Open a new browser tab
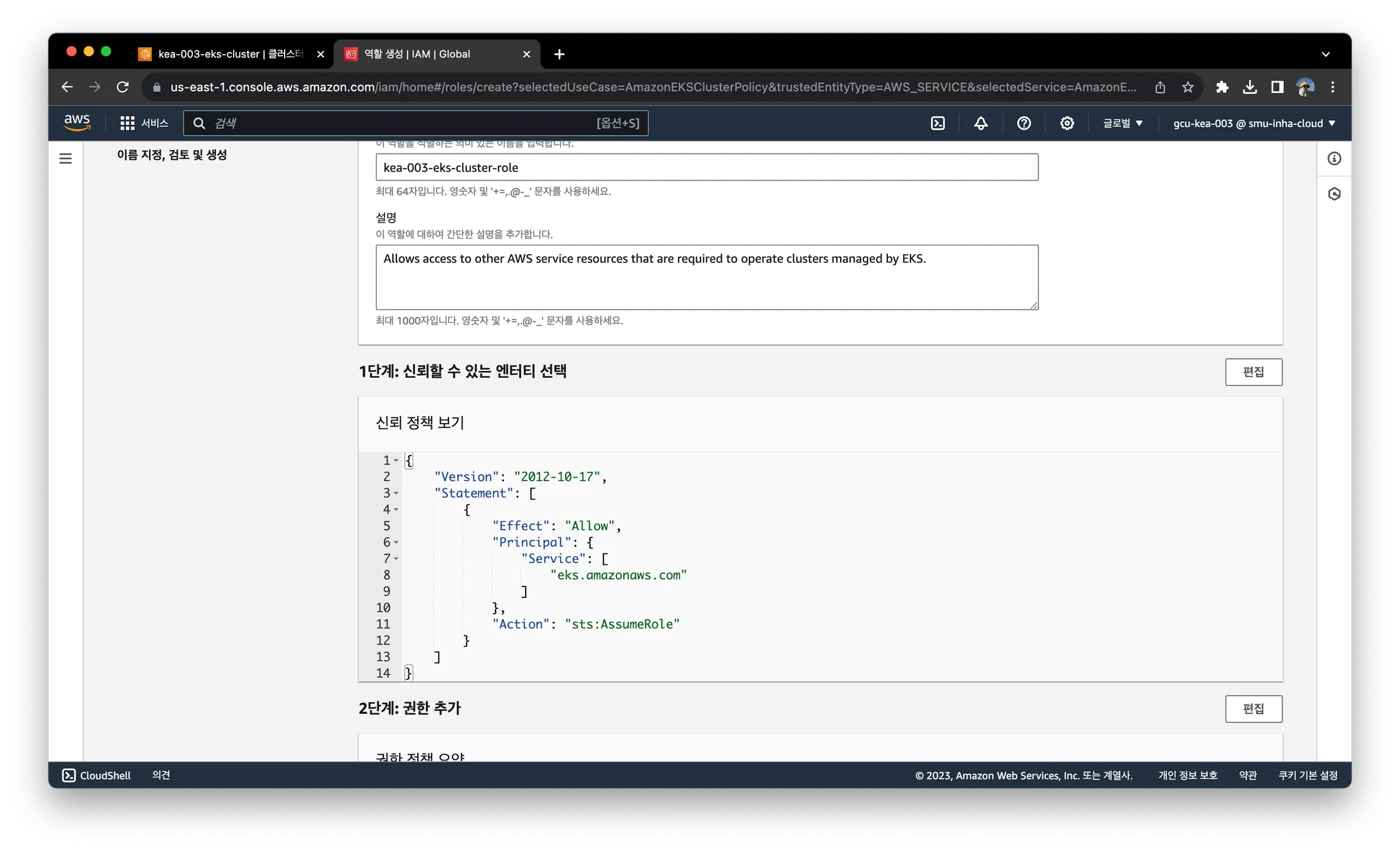 [559, 54]
